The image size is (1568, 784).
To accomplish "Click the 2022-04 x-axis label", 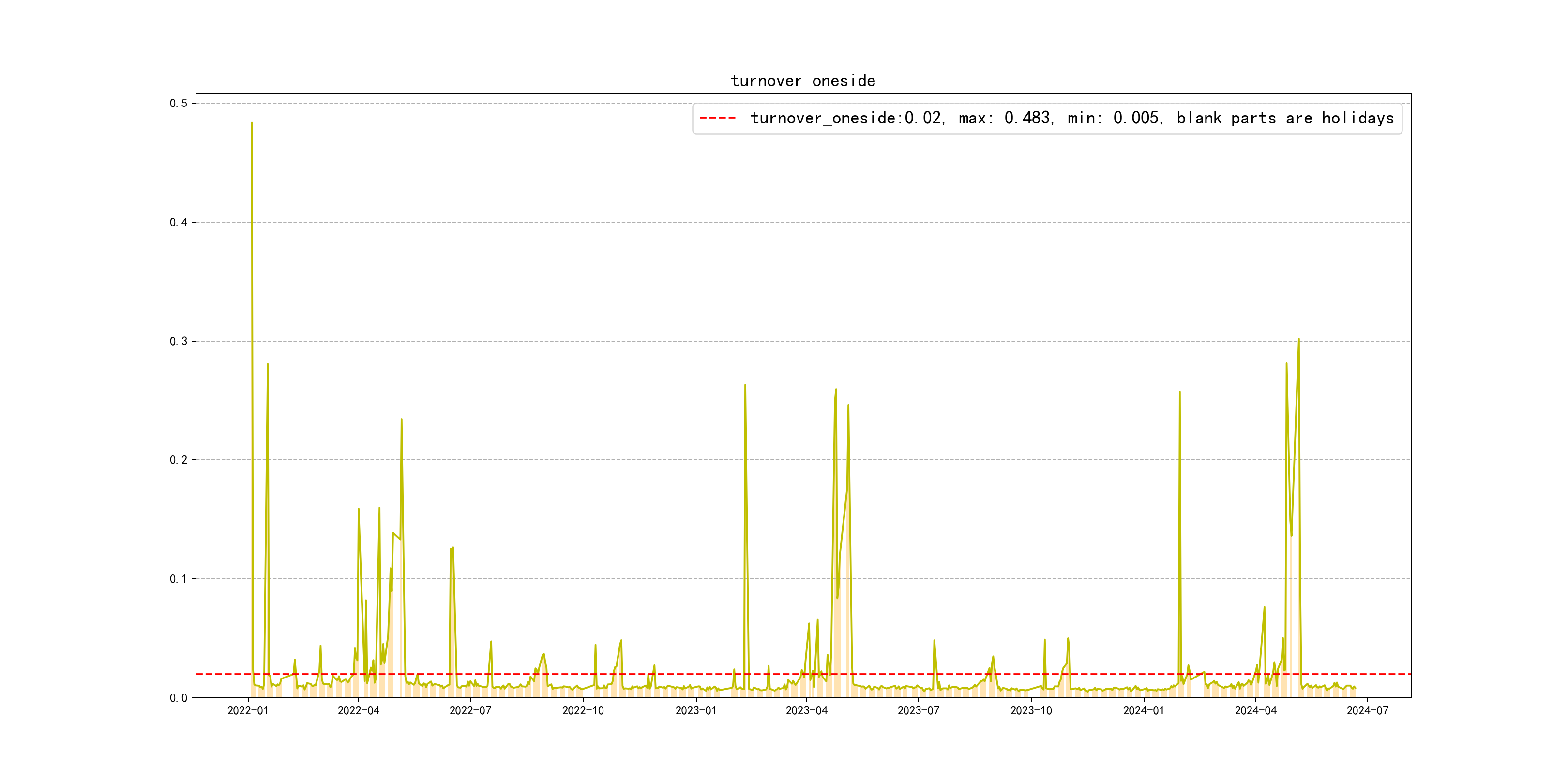I will click(x=359, y=710).
